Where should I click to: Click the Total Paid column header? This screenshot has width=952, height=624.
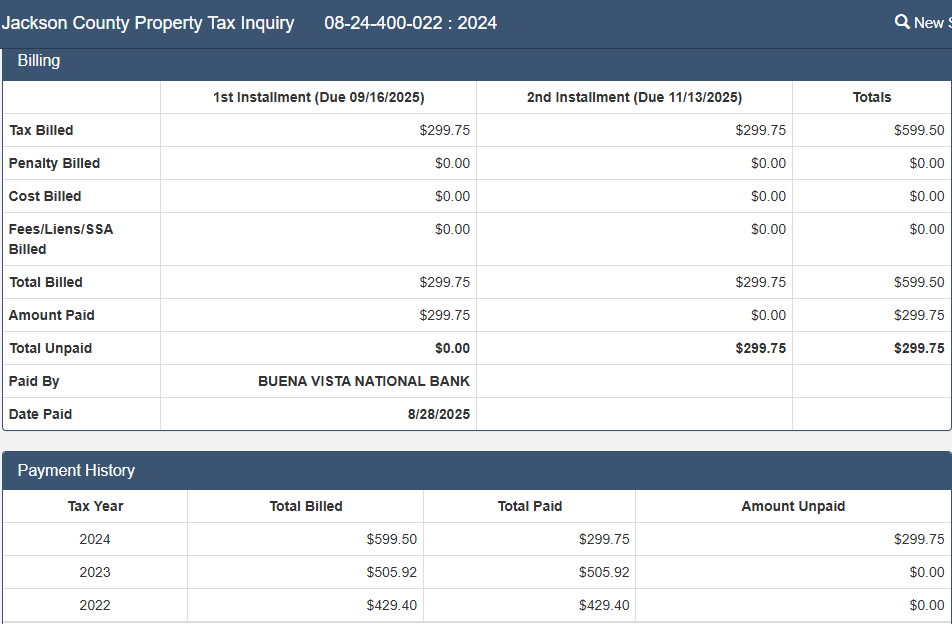(x=529, y=506)
